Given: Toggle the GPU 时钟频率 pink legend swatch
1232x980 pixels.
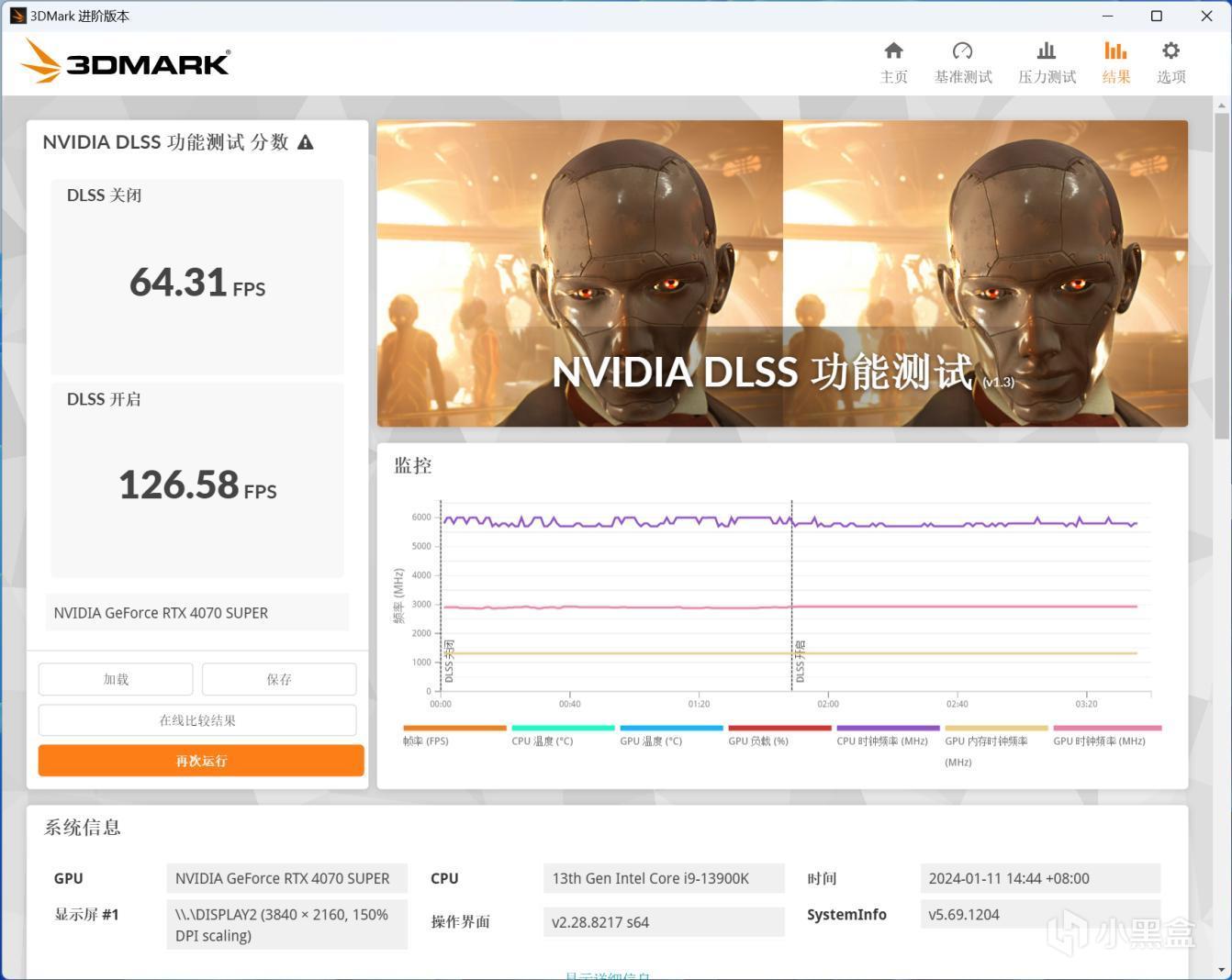Looking at the screenshot, I should [x=1107, y=729].
